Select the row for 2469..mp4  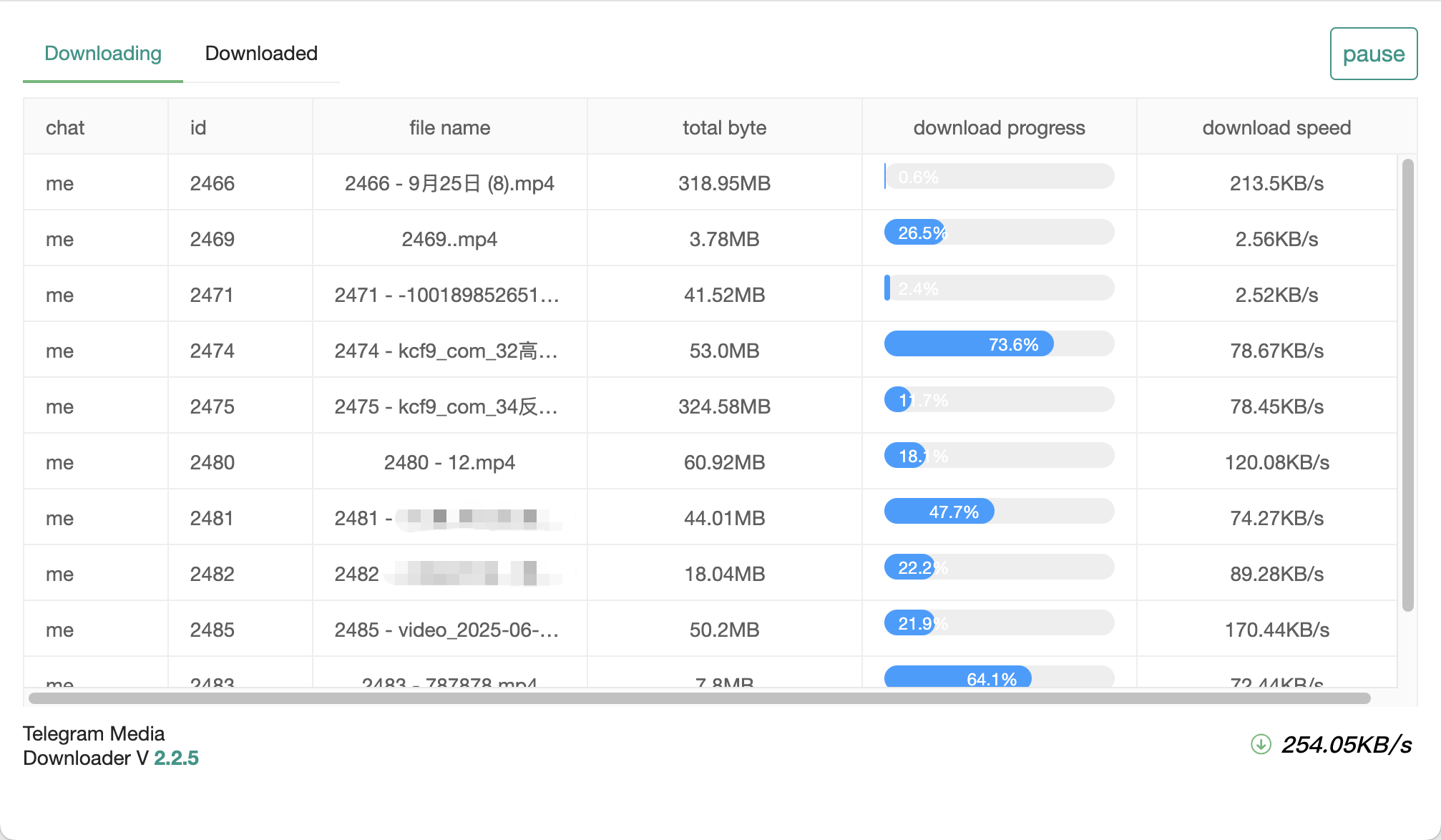tap(449, 239)
